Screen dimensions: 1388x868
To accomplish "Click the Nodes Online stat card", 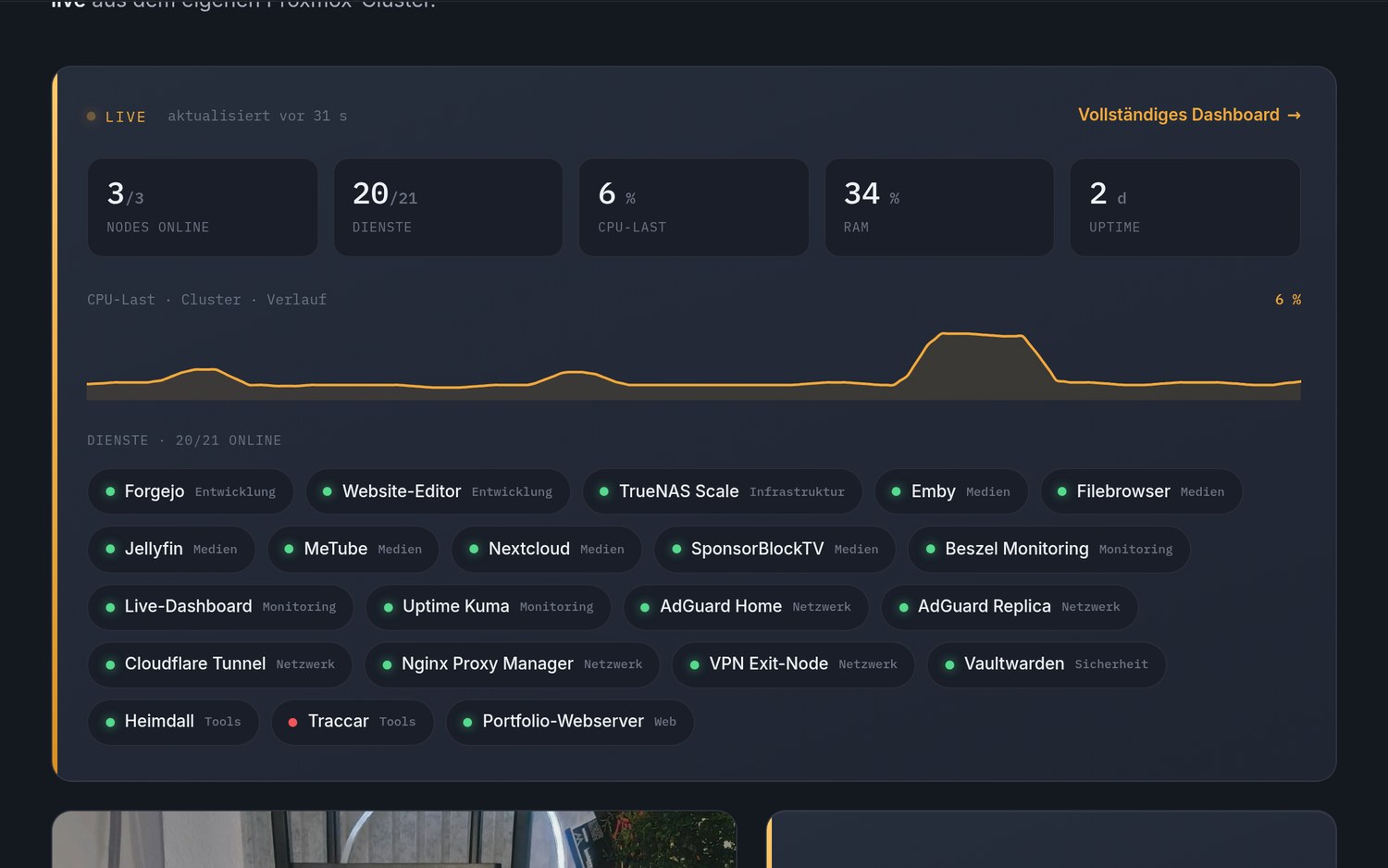I will (203, 207).
